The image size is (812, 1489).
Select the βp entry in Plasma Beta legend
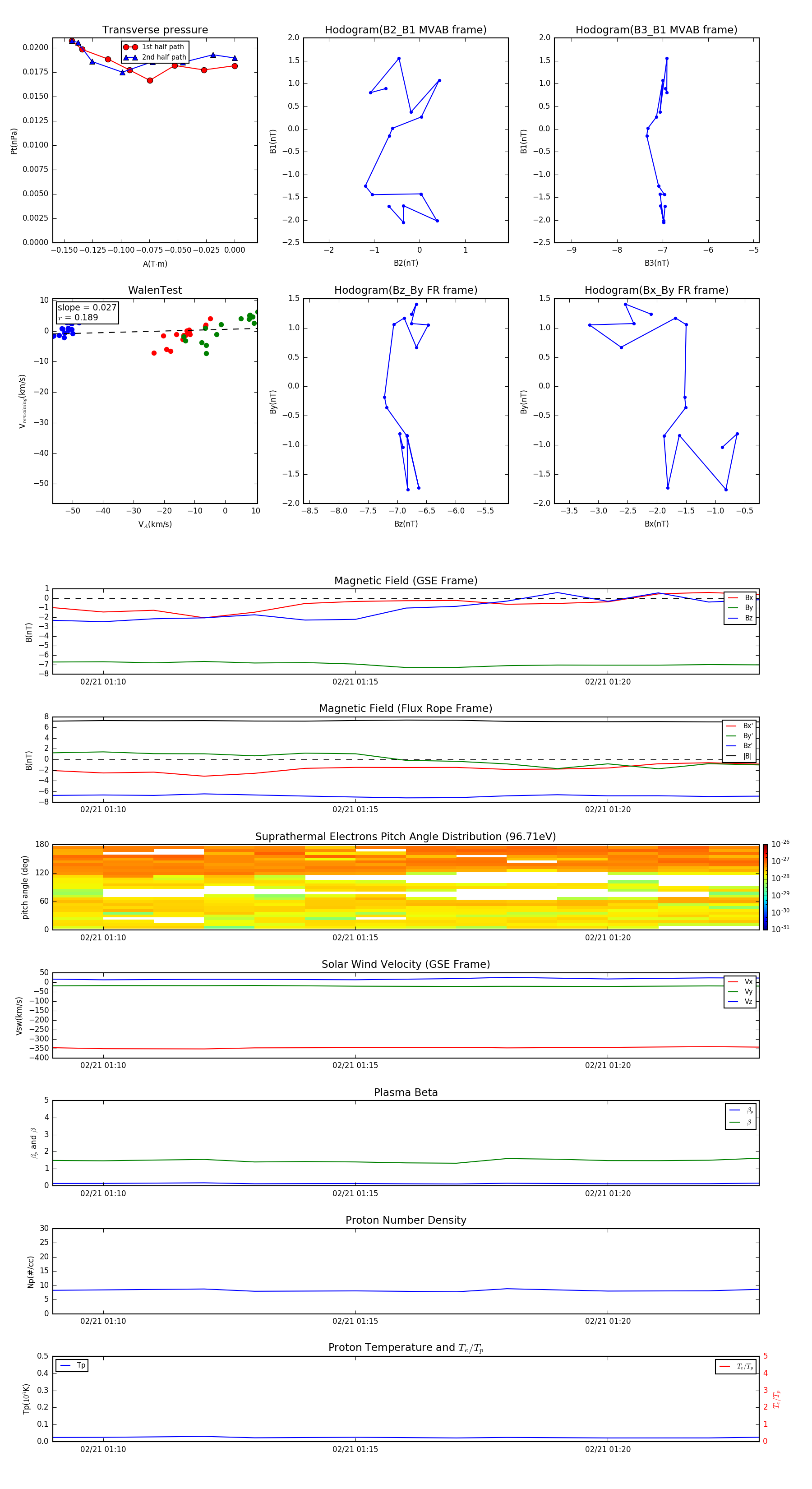741,1110
